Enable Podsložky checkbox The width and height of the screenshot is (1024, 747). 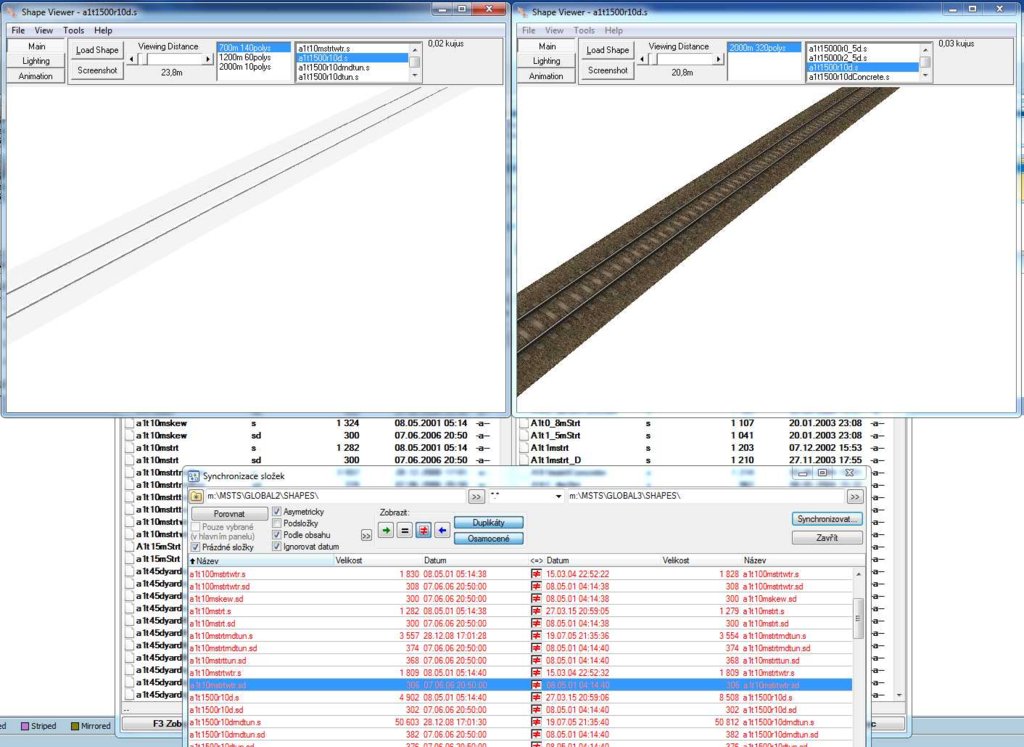[x=277, y=523]
